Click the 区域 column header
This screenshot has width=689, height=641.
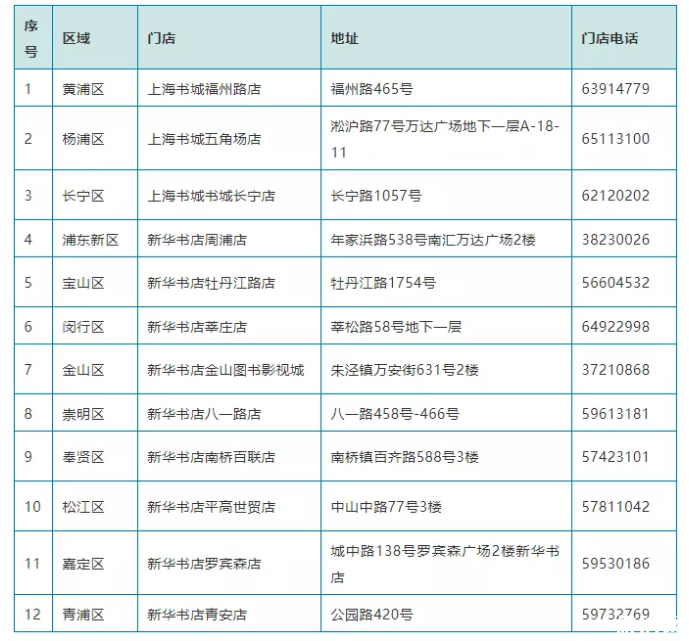[x=95, y=38]
